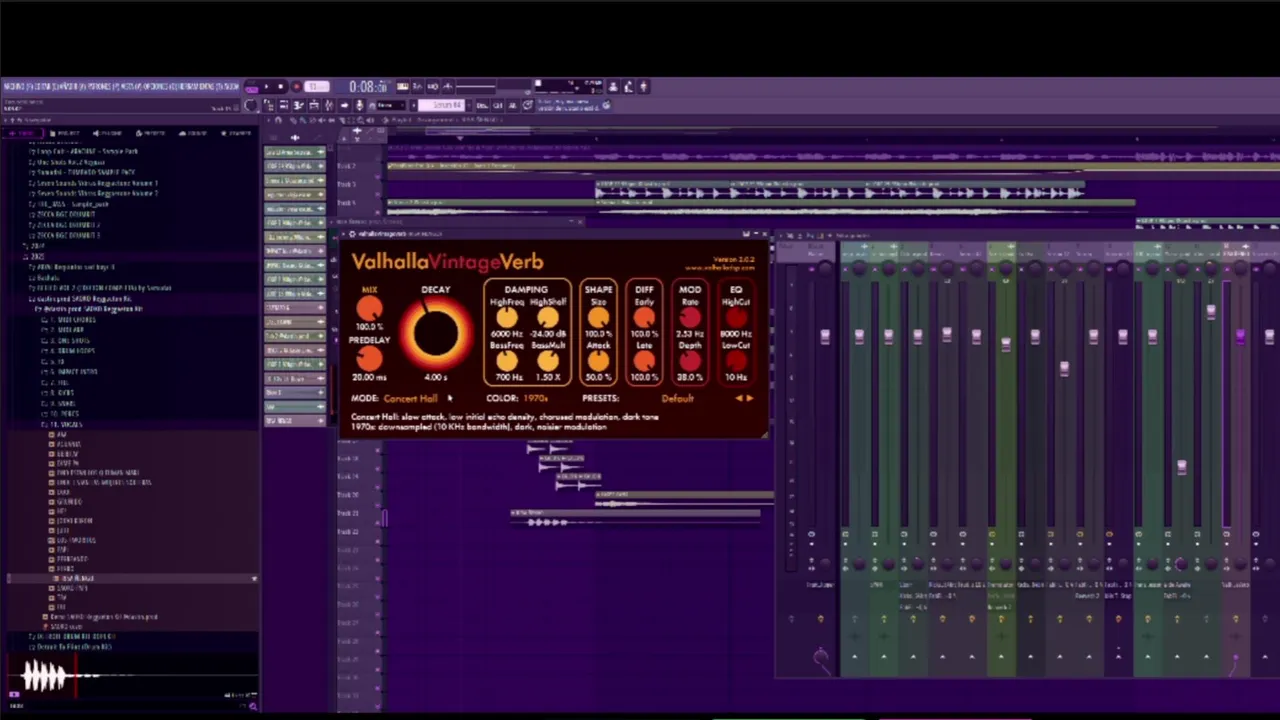Click the Stop button in transport bar
Screen dimensions: 1280x720
click(x=280, y=87)
